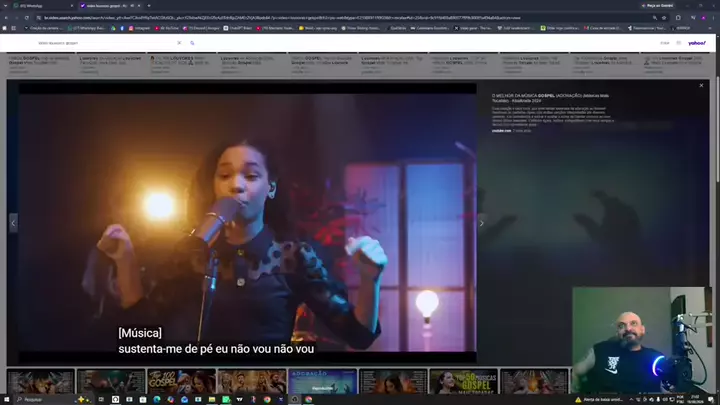Open the Yahoo header menu icon
The width and height of the screenshot is (720, 405).
click(x=678, y=43)
